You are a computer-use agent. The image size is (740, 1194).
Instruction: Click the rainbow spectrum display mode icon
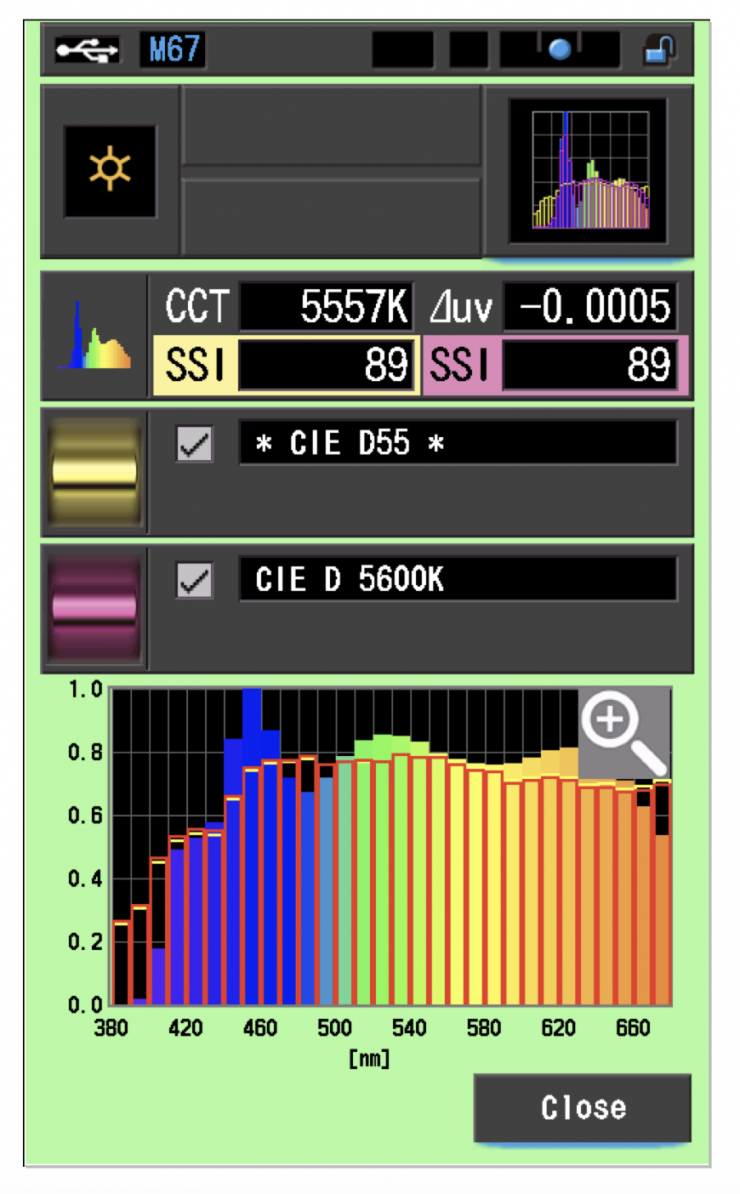click(x=94, y=336)
